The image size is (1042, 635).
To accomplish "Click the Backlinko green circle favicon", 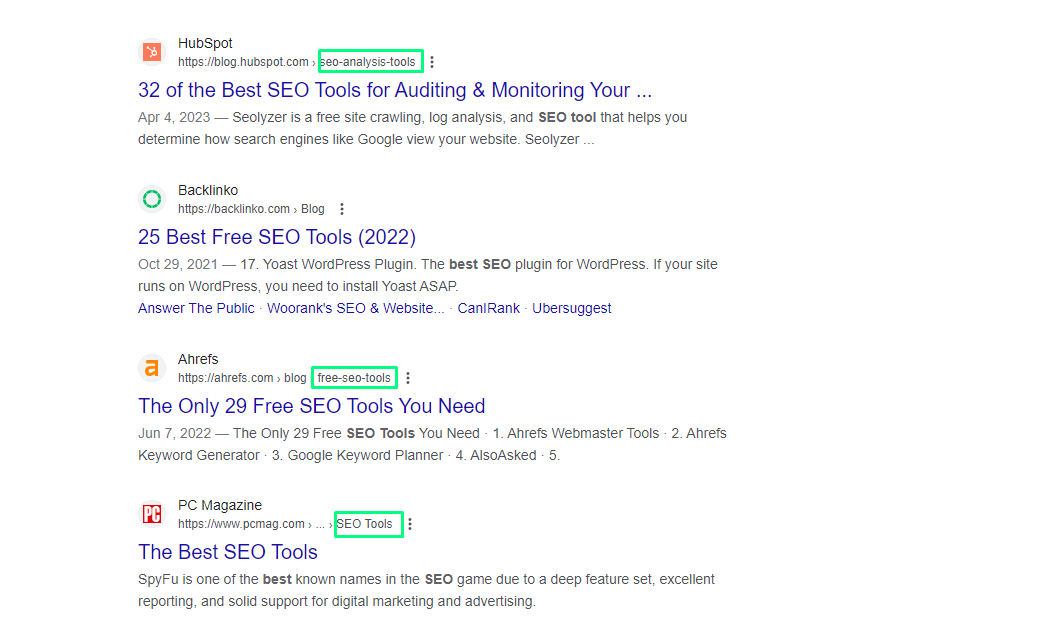I will click(x=152, y=199).
